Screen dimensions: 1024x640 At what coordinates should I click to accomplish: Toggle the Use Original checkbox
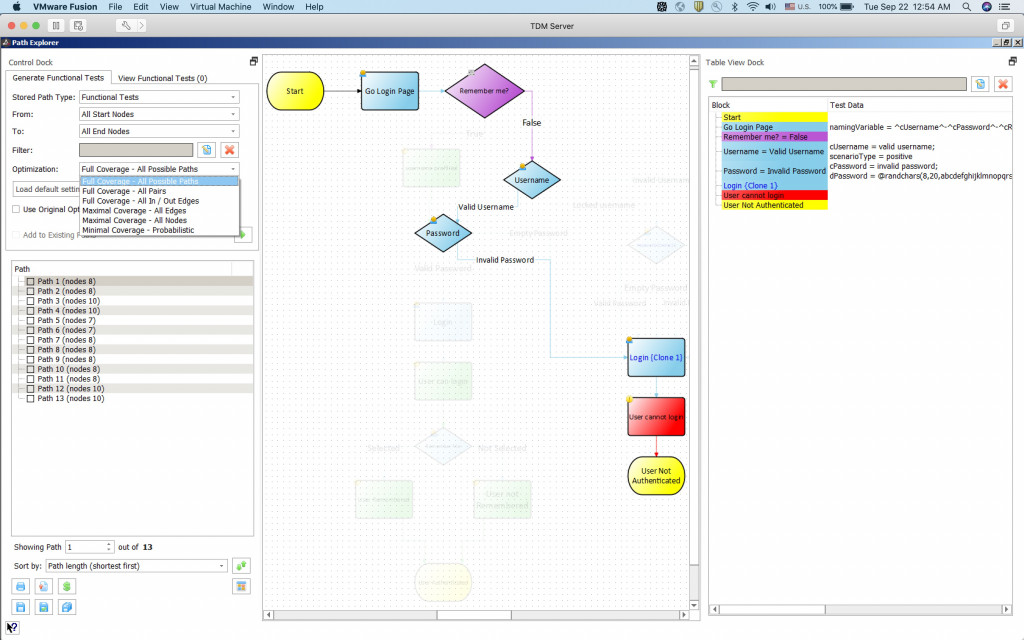click(16, 210)
